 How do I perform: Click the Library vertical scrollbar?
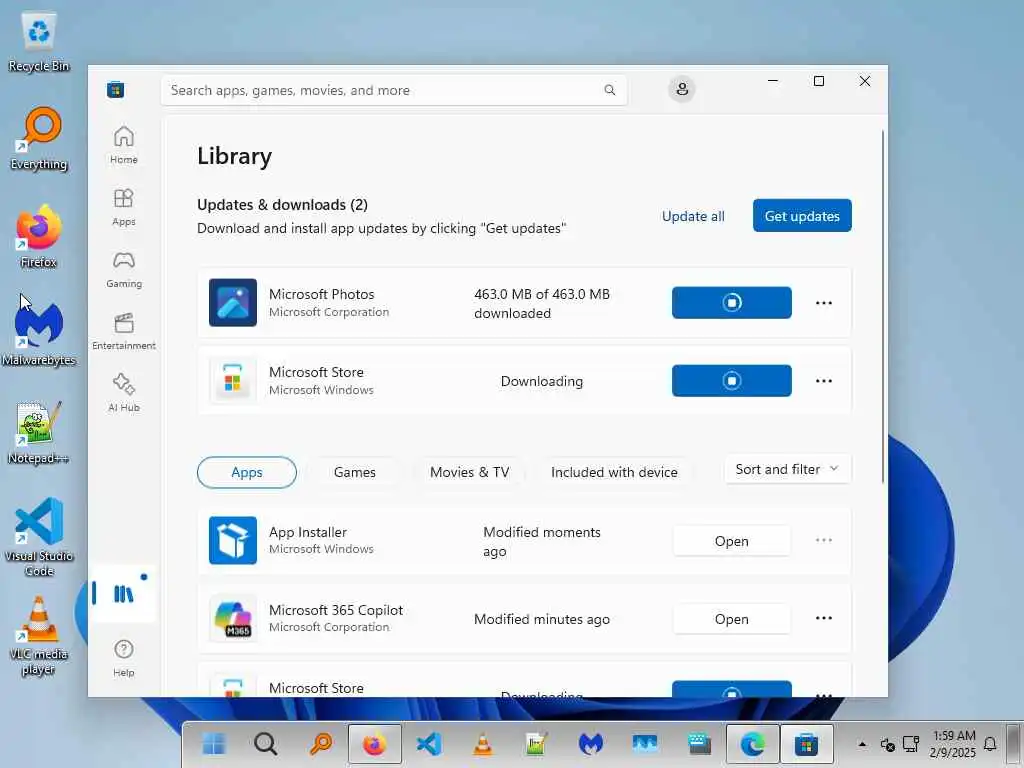pos(883,306)
